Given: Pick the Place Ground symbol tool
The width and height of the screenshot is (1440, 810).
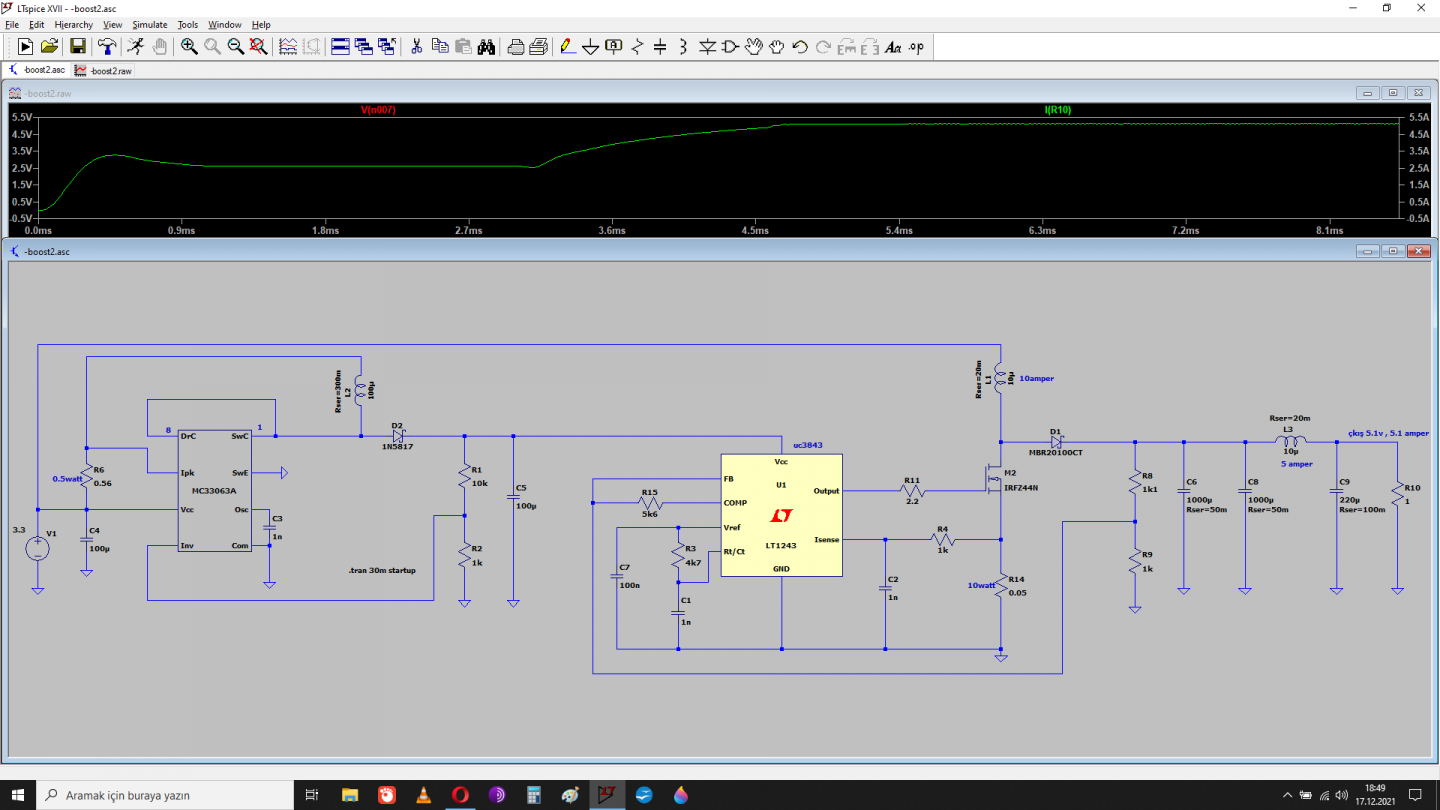Looking at the screenshot, I should pos(590,46).
